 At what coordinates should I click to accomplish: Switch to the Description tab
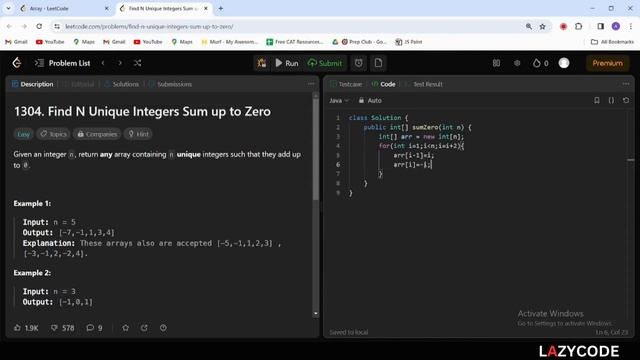point(33,84)
